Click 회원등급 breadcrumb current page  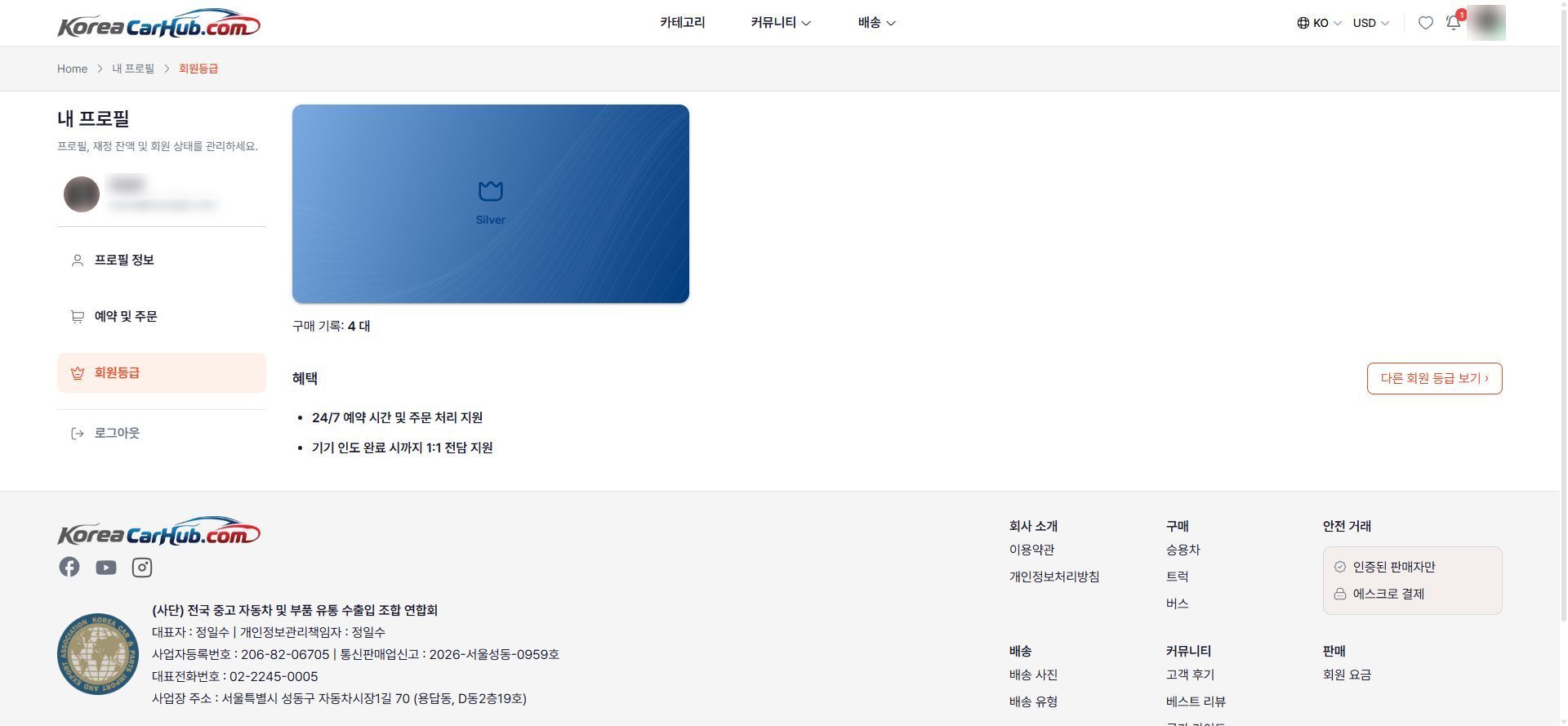tap(198, 69)
